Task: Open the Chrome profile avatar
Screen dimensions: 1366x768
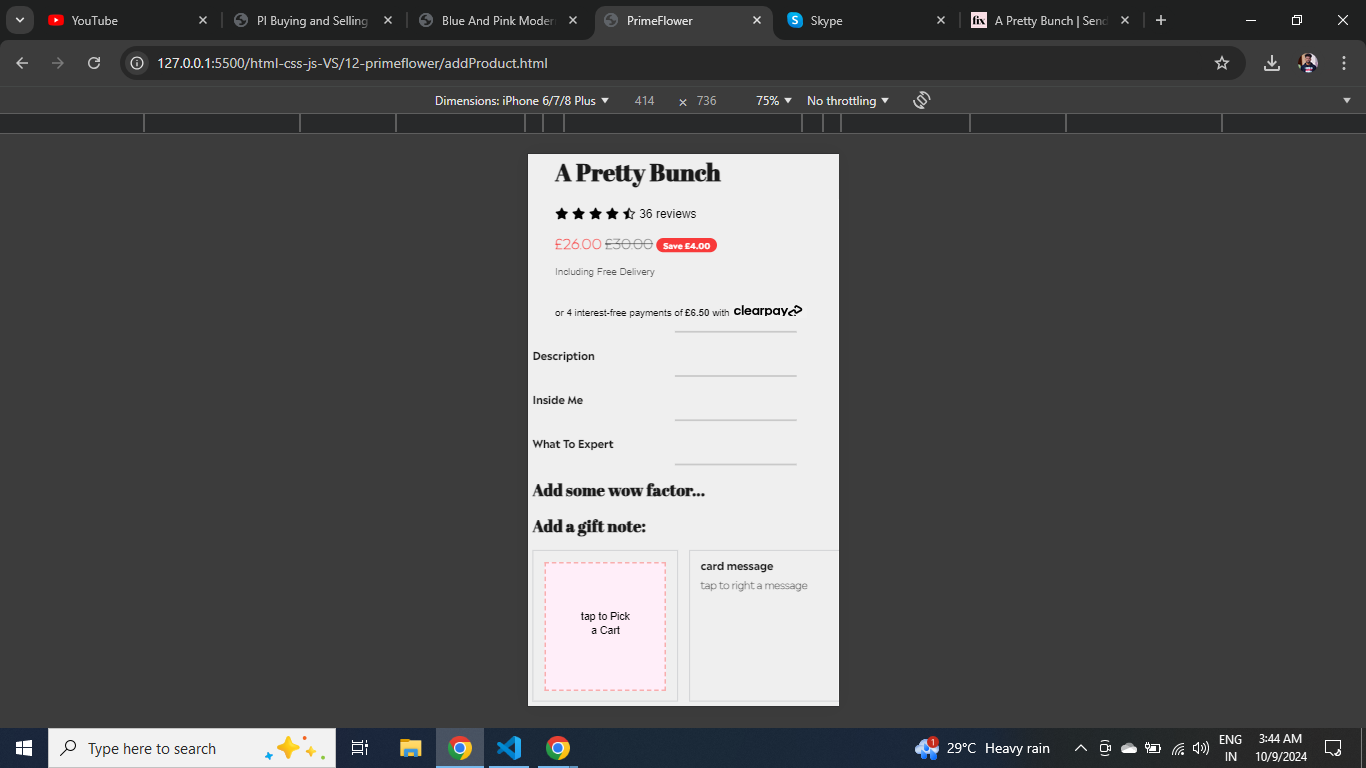Action: click(1308, 63)
